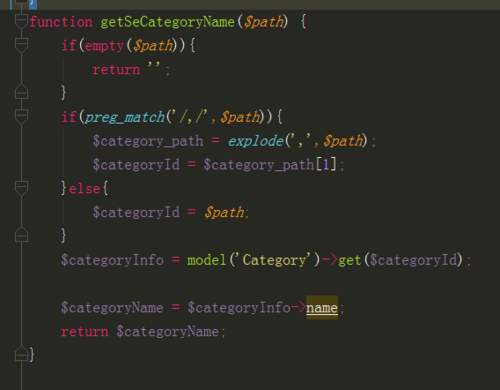The image size is (500, 390).
Task: Collapse the if(empty($path)) block fold marker
Action: click(x=21, y=45)
